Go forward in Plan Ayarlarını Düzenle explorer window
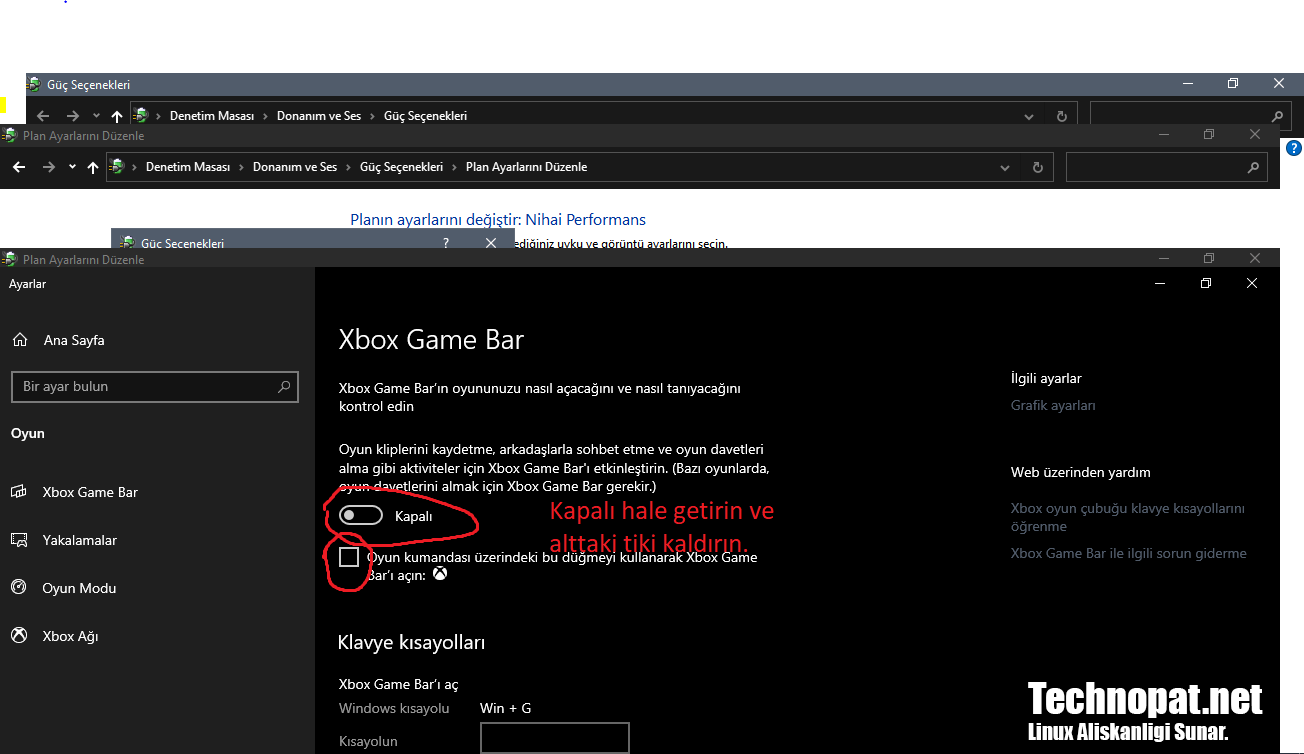The image size is (1304, 754). click(49, 167)
